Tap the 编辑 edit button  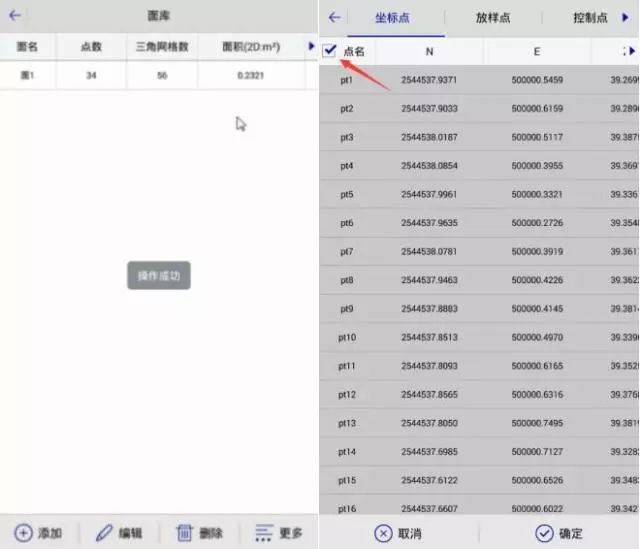tap(119, 533)
